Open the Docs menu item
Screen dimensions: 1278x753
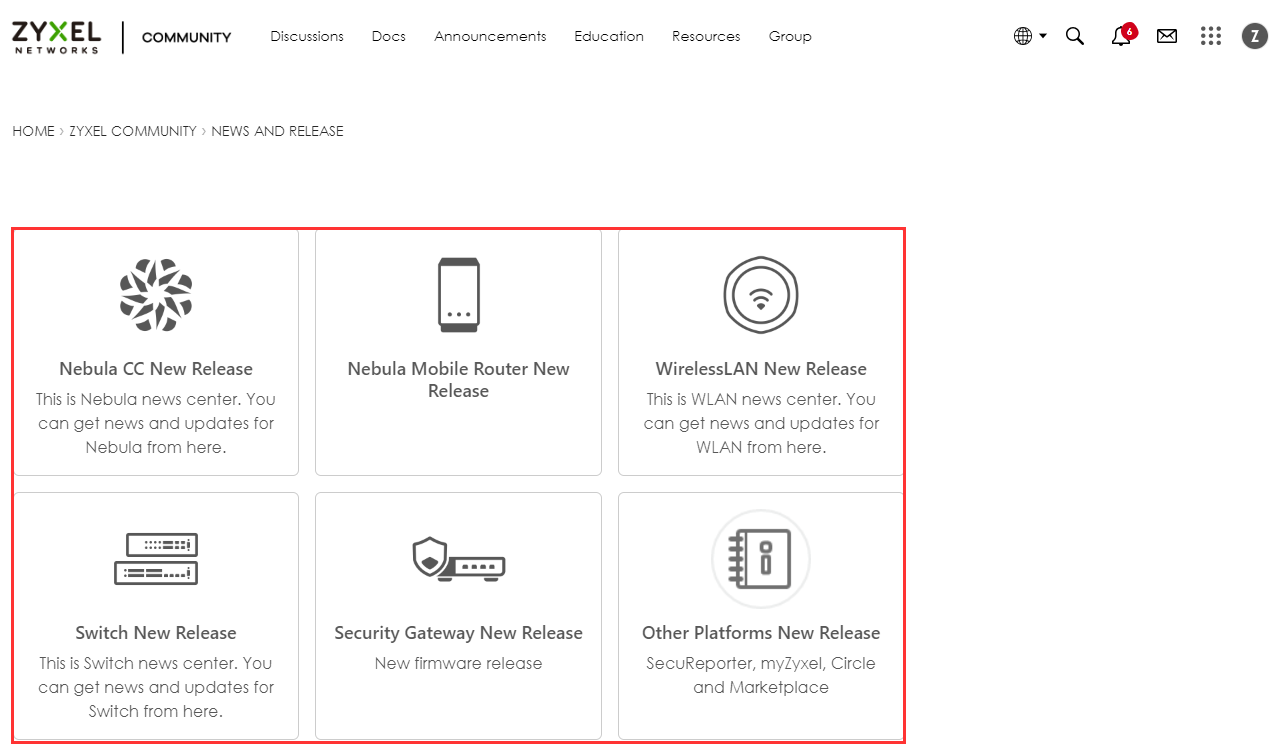click(x=389, y=36)
